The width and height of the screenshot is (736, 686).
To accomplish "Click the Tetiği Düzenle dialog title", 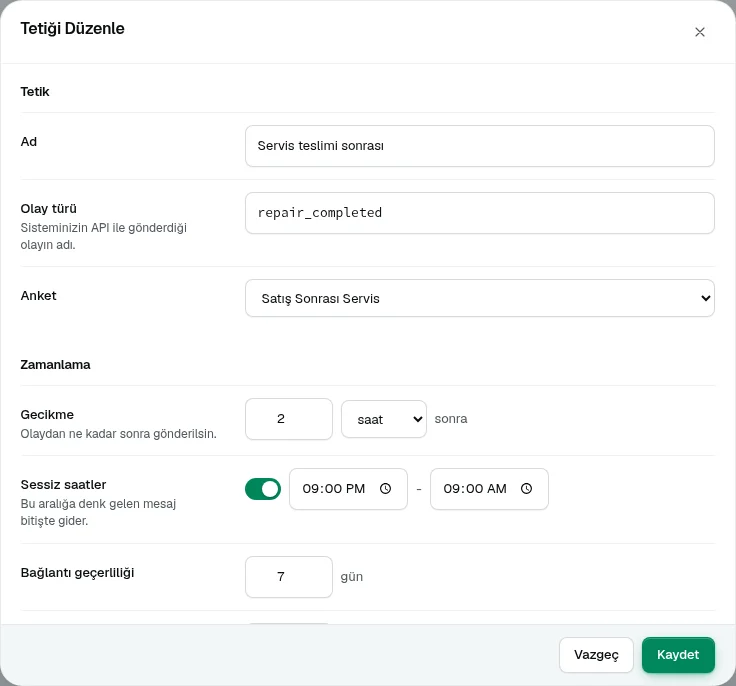I will tap(72, 29).
